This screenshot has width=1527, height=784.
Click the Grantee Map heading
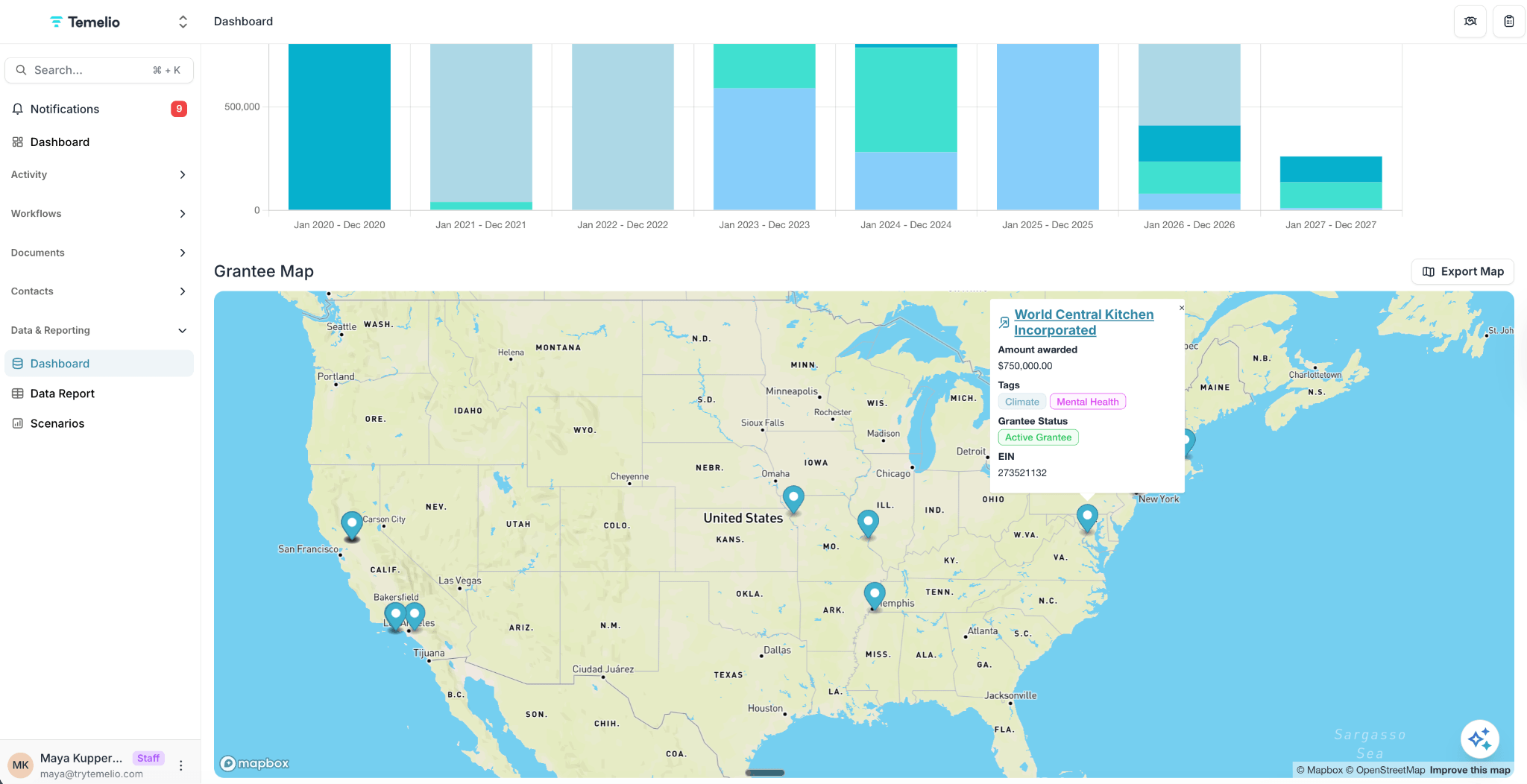click(x=264, y=271)
